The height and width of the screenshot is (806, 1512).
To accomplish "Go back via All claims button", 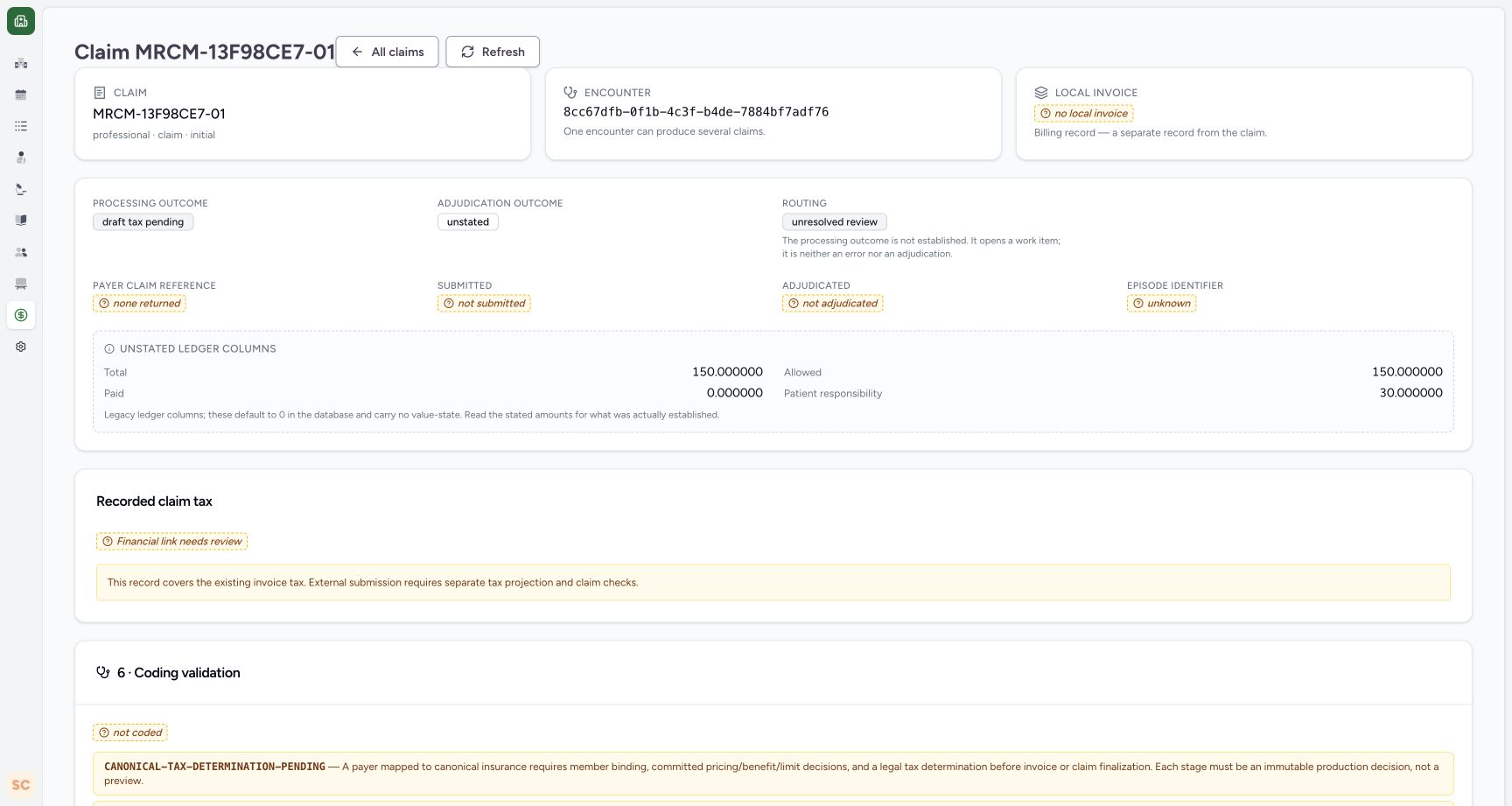I will 388,52.
